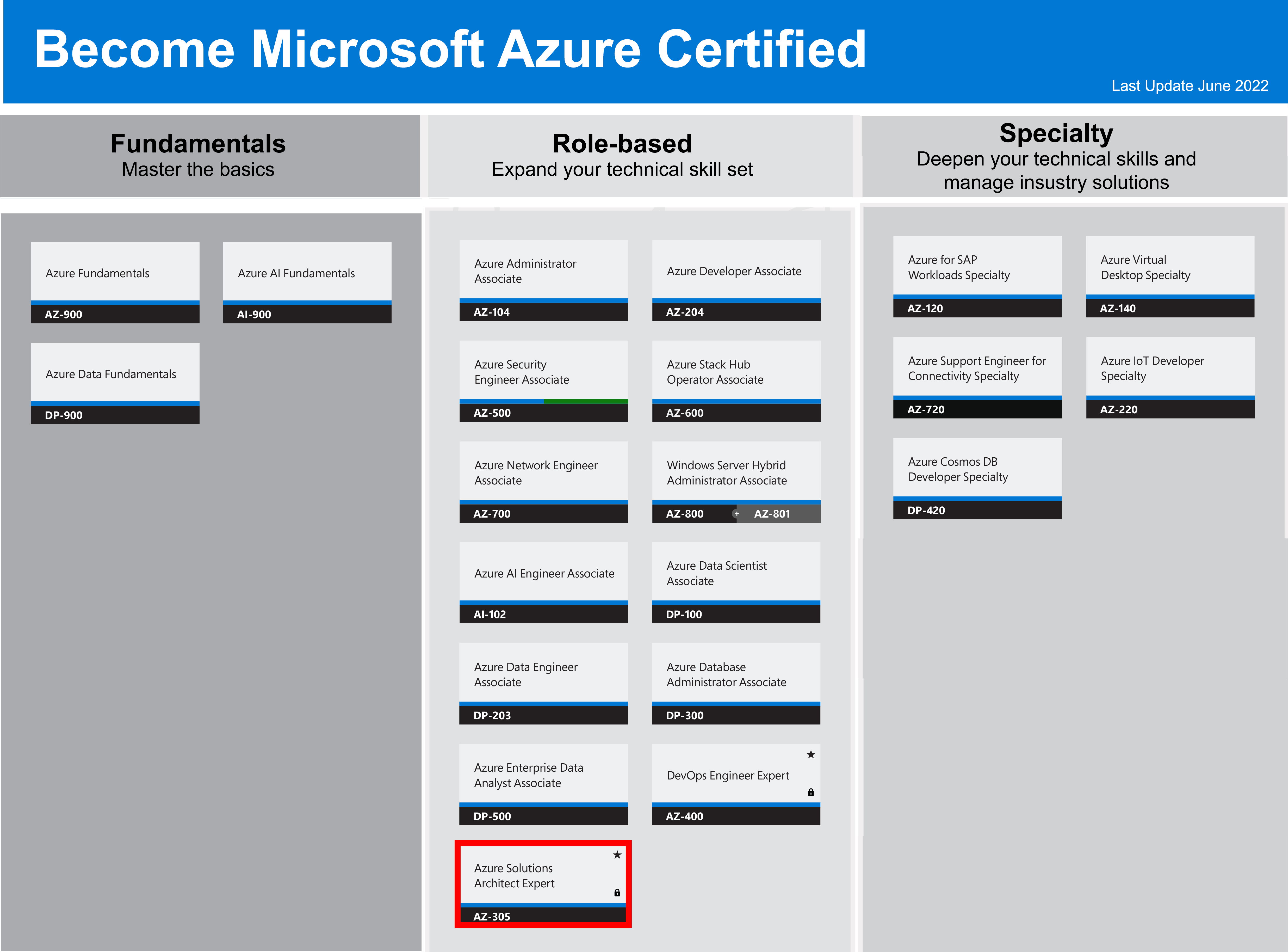Click the Azure Administrator Associate card
Image resolution: width=1288 pixels, height=952 pixels.
tap(543, 271)
